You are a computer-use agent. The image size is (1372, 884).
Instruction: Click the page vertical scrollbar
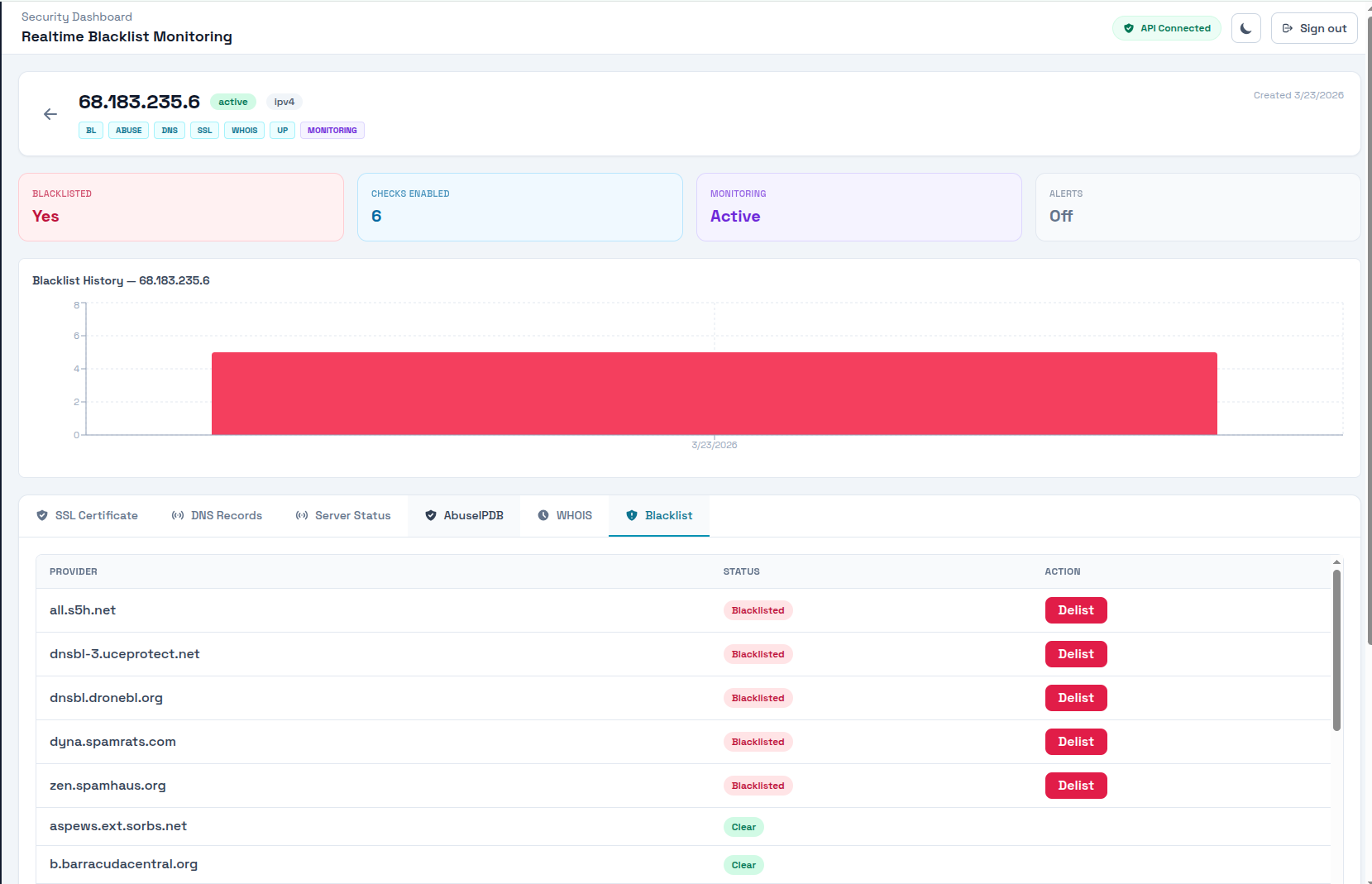click(x=1370, y=331)
